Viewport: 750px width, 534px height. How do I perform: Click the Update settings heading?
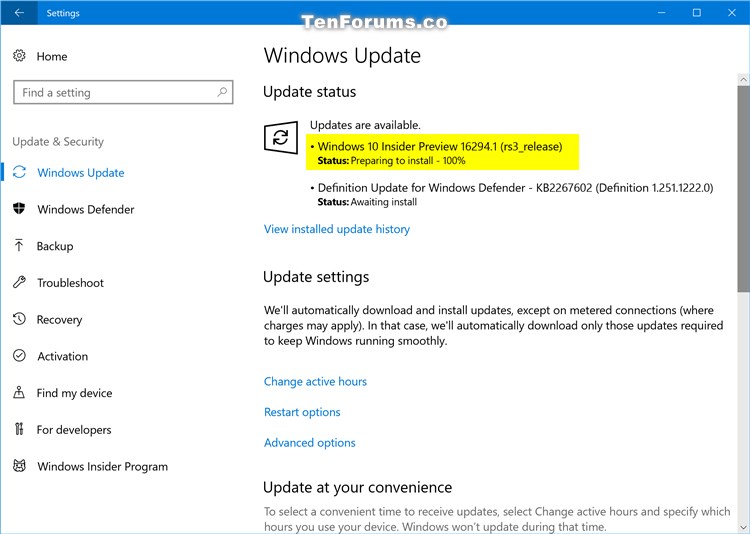click(316, 277)
